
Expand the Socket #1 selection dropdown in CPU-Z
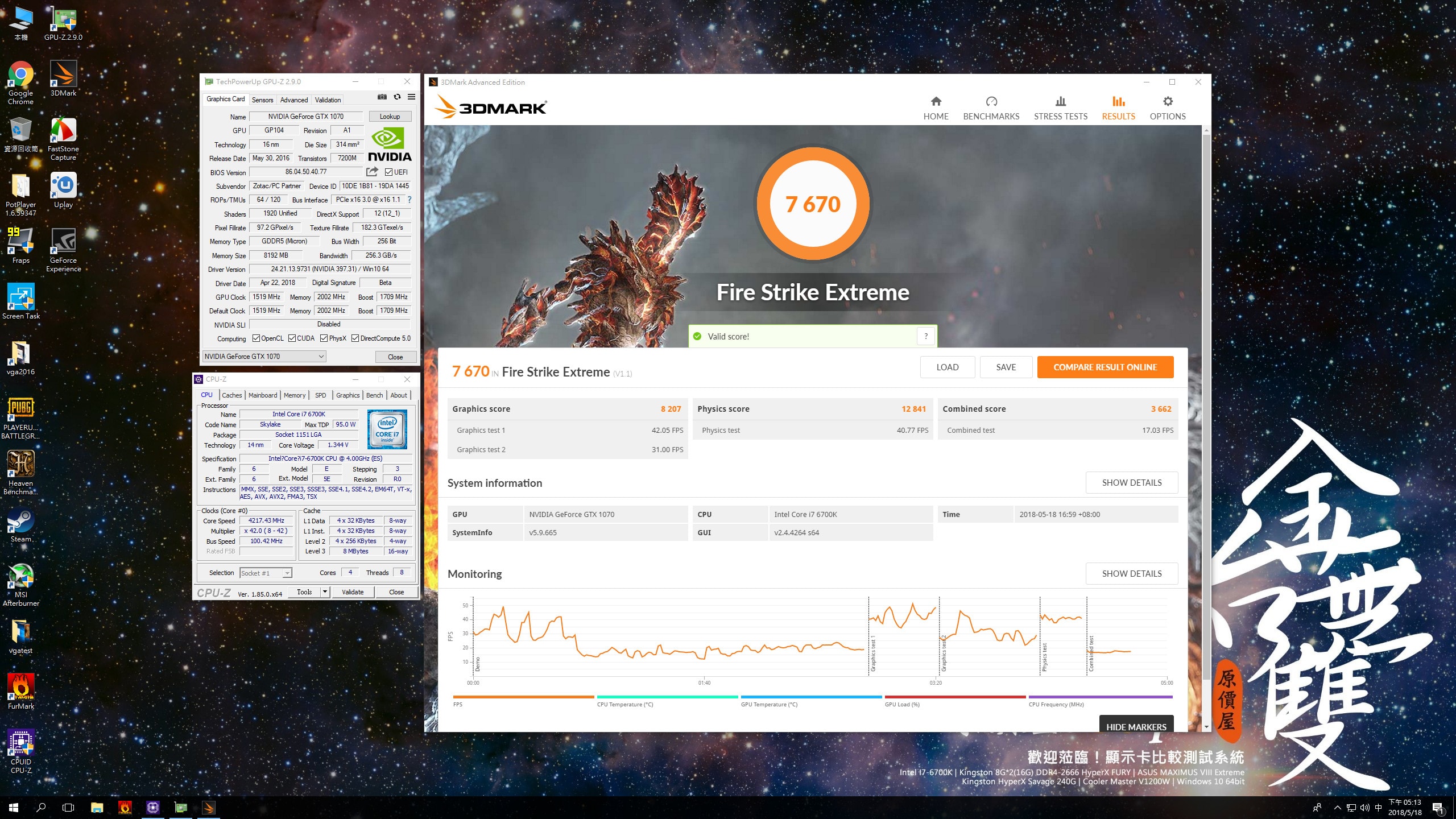(x=287, y=573)
